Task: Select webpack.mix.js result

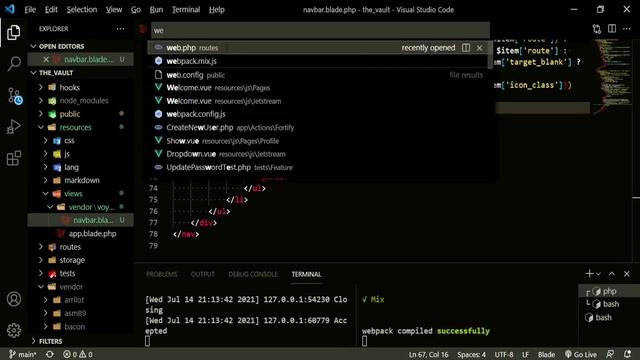Action: (x=318, y=61)
